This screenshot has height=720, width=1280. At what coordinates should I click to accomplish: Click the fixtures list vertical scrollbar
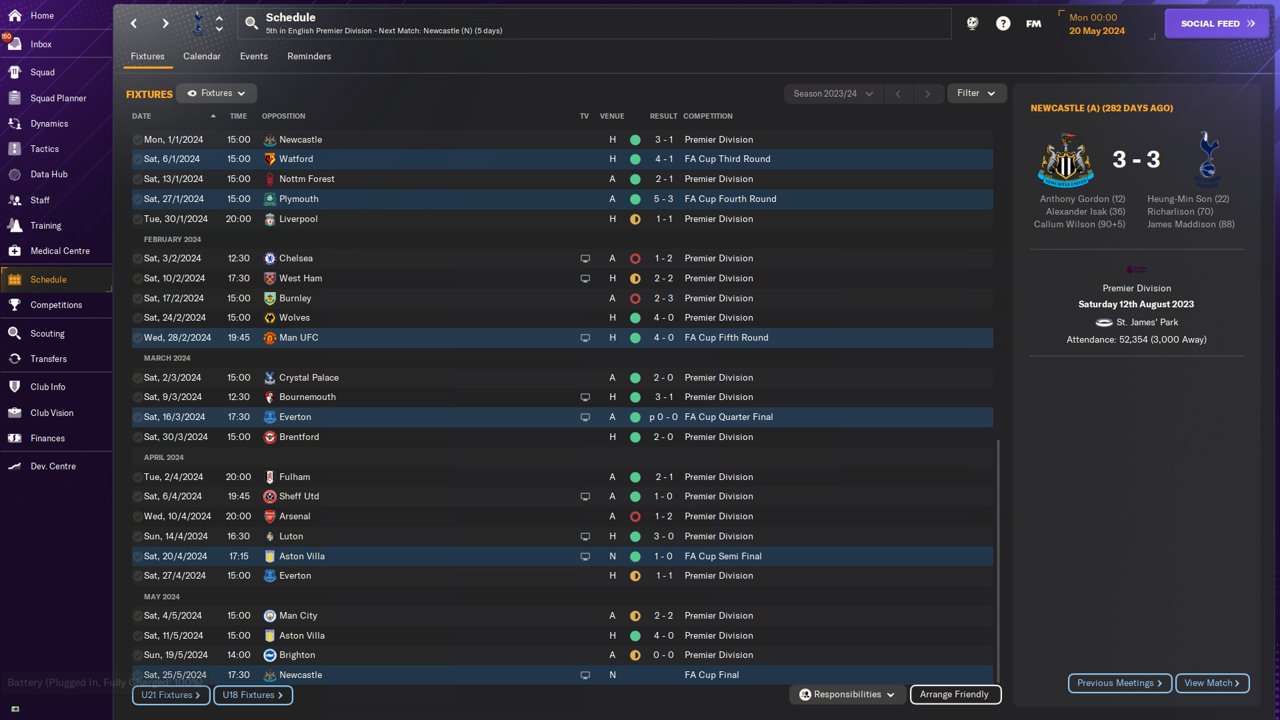(x=998, y=560)
